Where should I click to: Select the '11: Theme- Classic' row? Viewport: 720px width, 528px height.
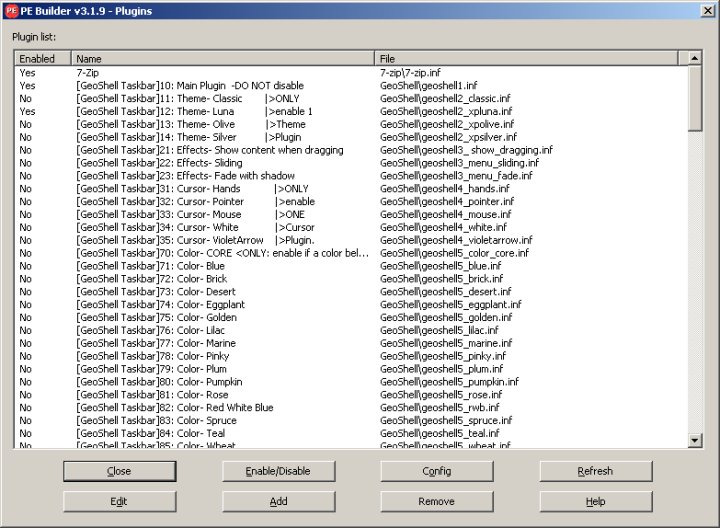pyautogui.click(x=351, y=98)
